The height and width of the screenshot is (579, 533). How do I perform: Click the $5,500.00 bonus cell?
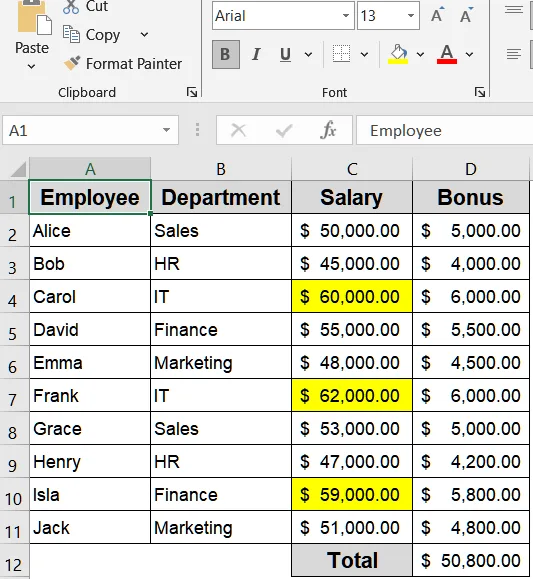click(x=471, y=329)
